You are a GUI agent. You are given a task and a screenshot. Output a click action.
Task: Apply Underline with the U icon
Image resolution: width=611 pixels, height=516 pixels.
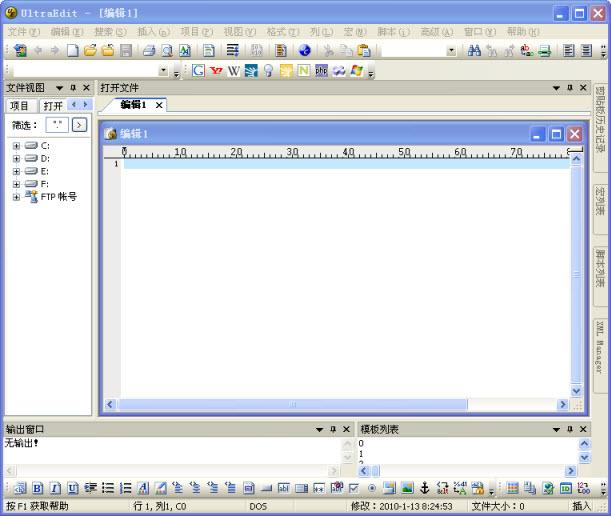[x=72, y=488]
